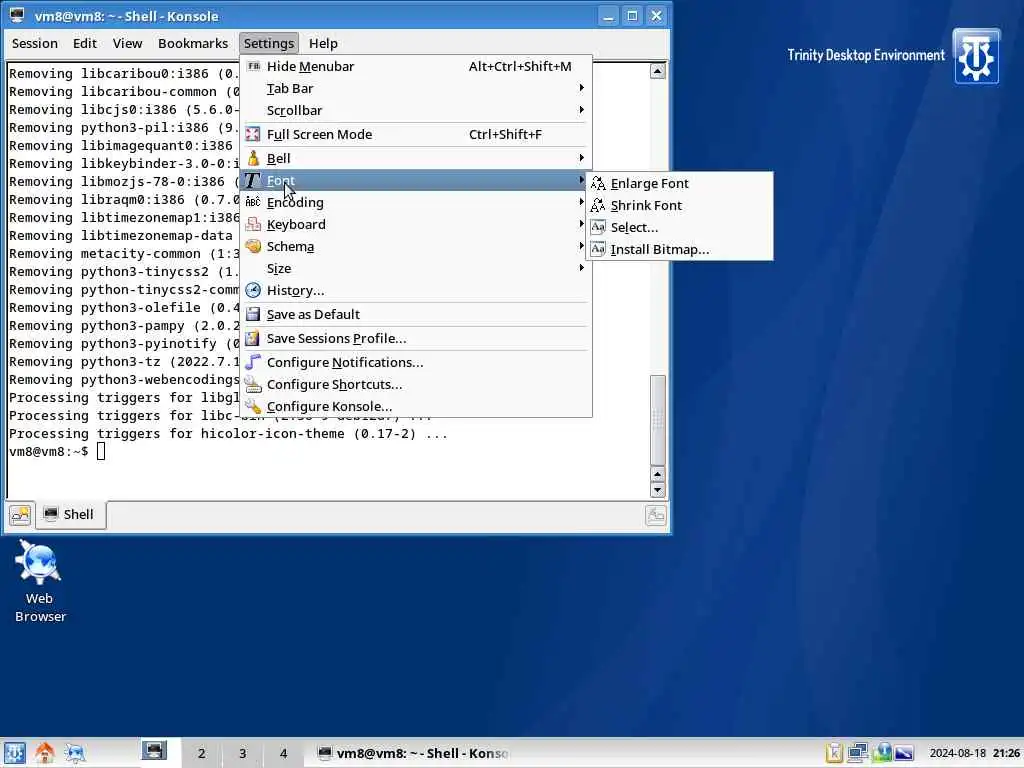Click the Configure Notifications music note icon
This screenshot has height=768, width=1024.
click(253, 362)
